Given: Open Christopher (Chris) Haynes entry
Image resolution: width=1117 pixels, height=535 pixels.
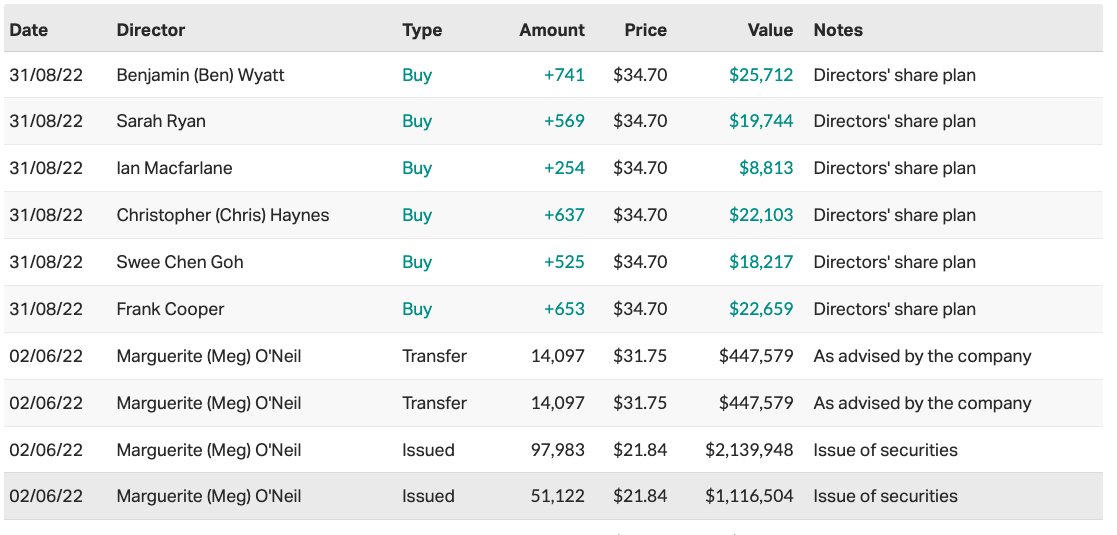Looking at the screenshot, I should click(222, 215).
